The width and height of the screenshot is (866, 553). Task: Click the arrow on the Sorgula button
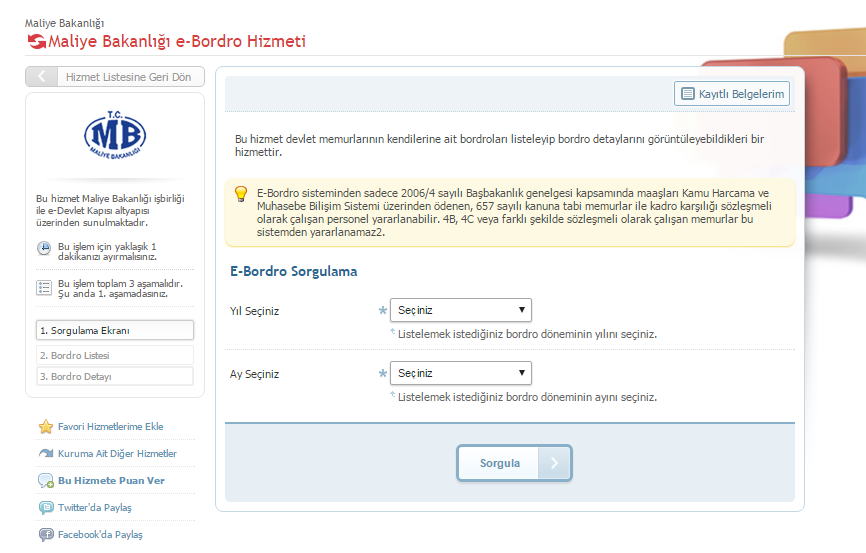[554, 463]
